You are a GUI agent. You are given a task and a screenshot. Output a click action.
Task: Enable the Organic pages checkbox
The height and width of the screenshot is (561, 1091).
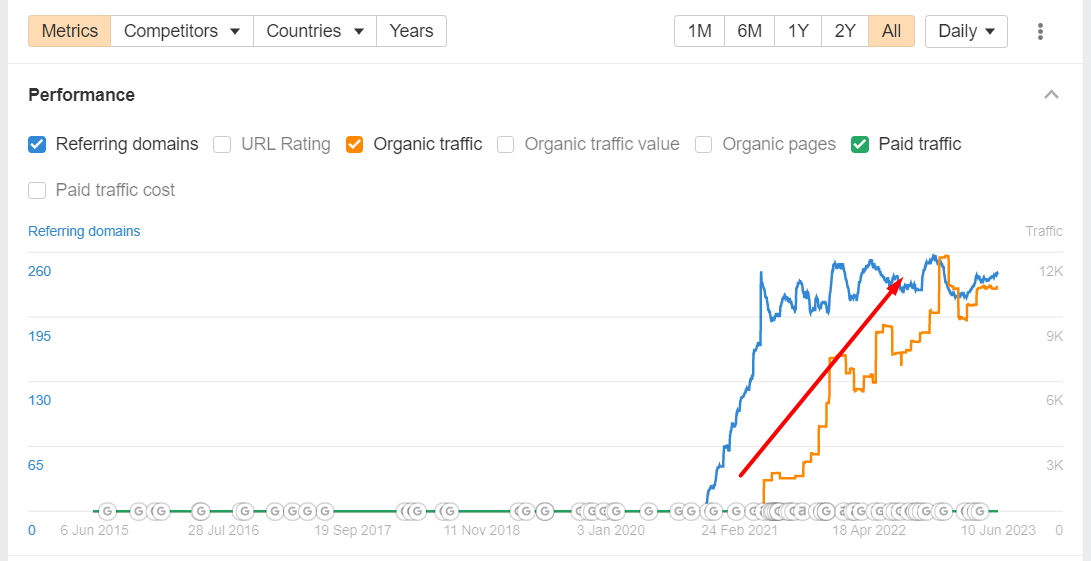[704, 144]
